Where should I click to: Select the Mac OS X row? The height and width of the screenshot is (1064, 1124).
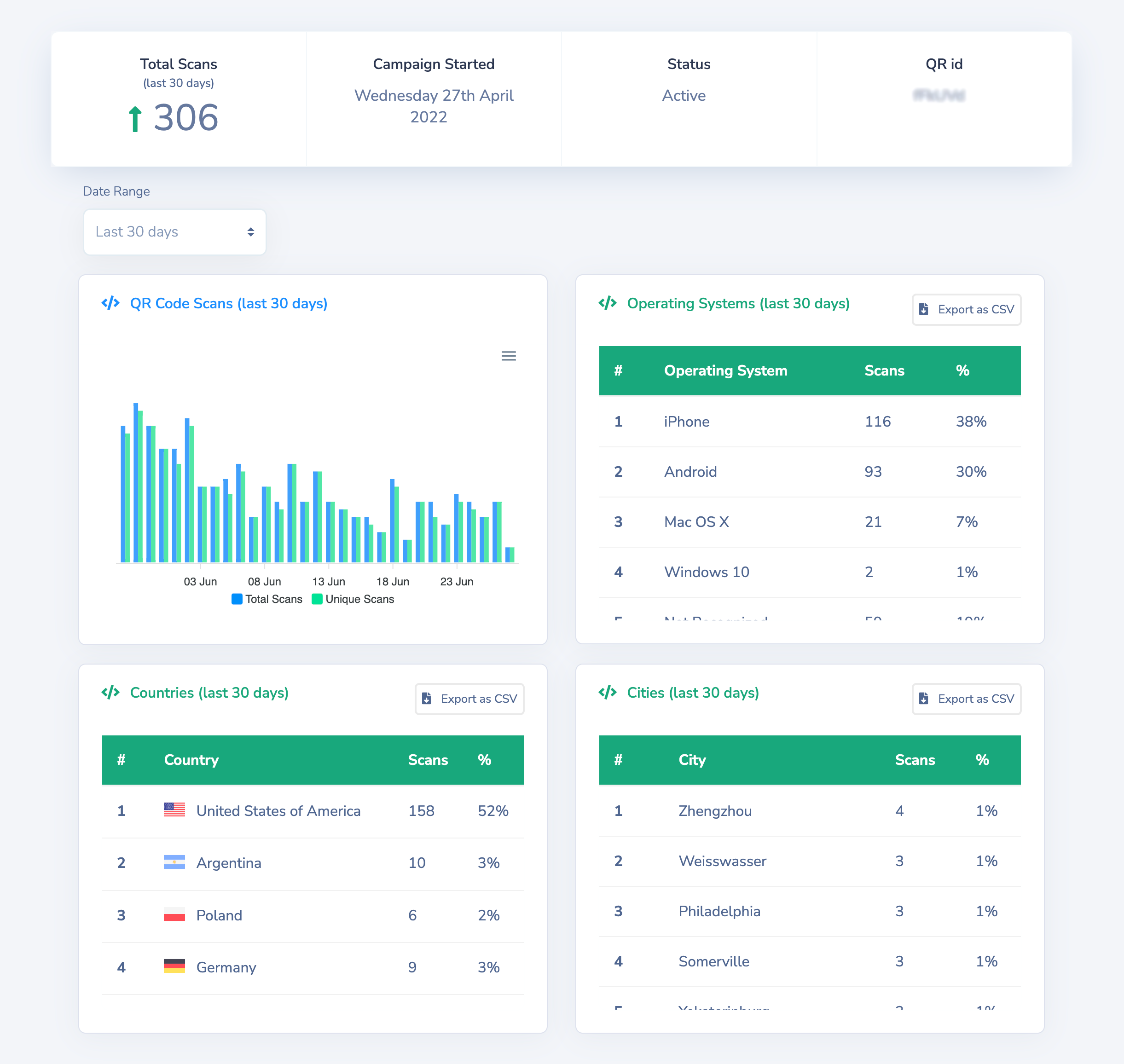pos(810,522)
